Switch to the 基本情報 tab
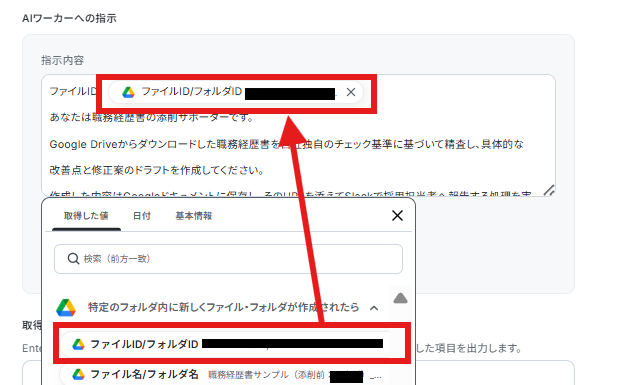634x385 pixels. pos(194,216)
